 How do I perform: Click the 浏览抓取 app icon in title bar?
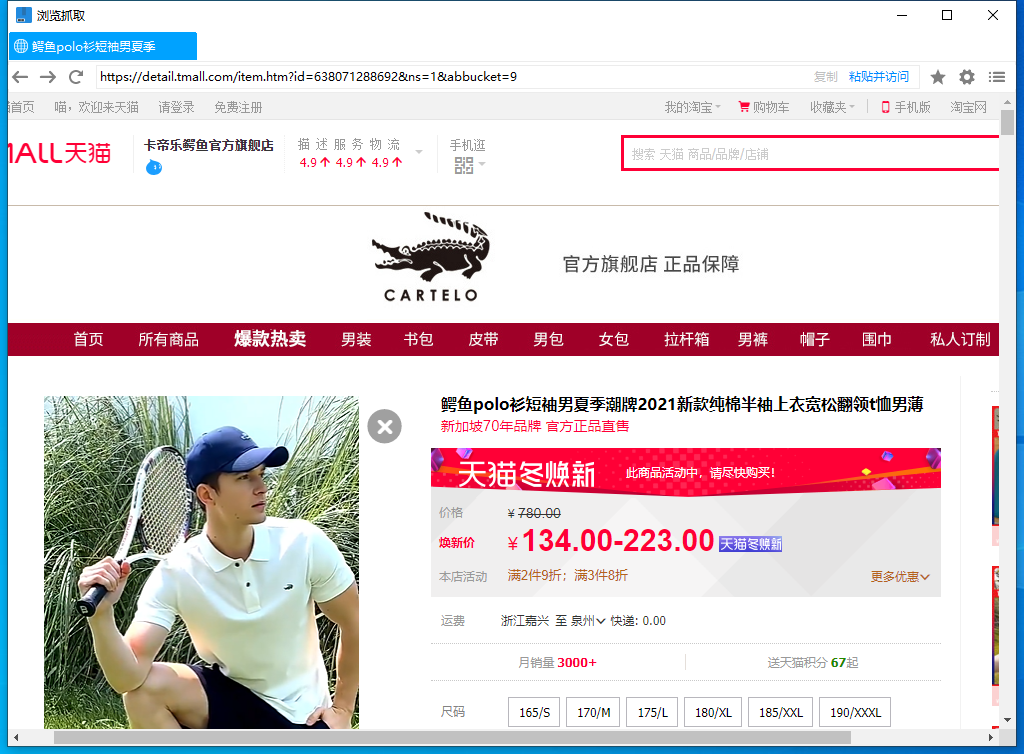pyautogui.click(x=24, y=15)
